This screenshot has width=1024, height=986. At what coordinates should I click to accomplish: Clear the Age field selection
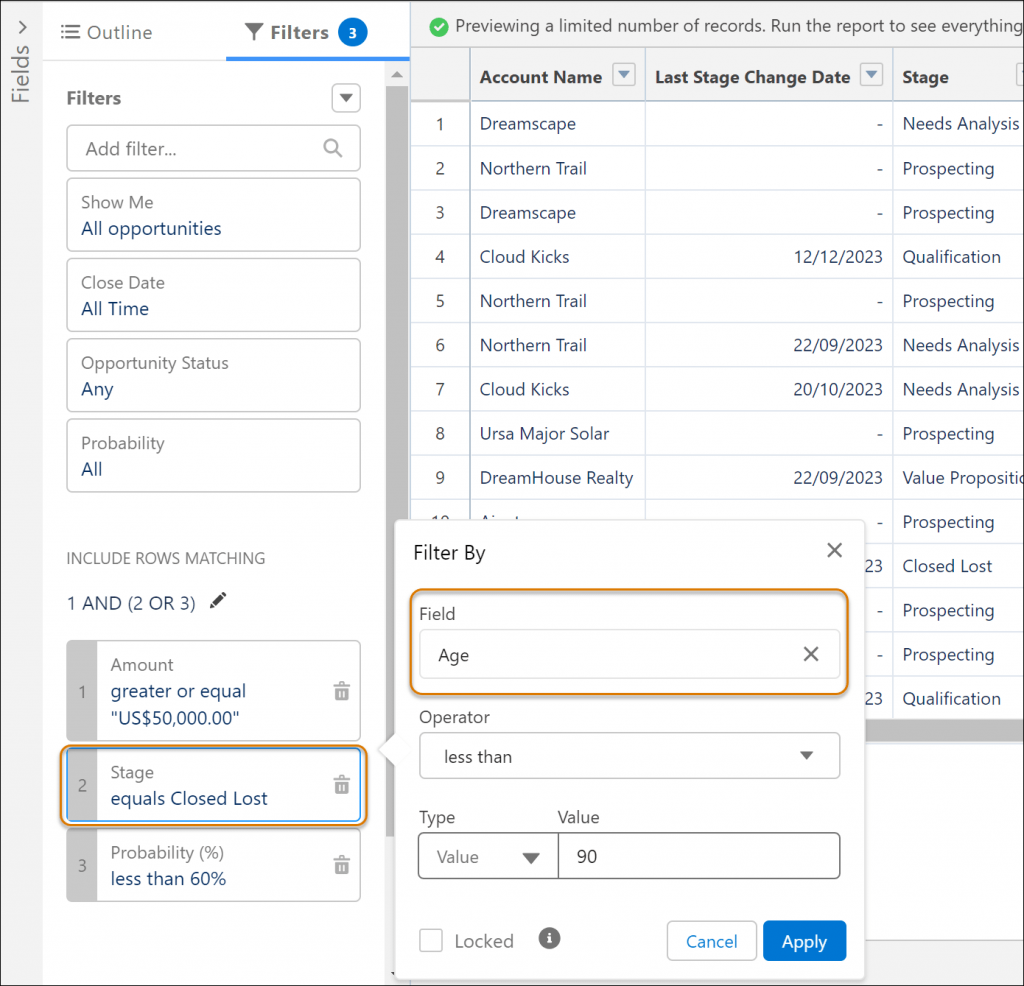point(811,655)
